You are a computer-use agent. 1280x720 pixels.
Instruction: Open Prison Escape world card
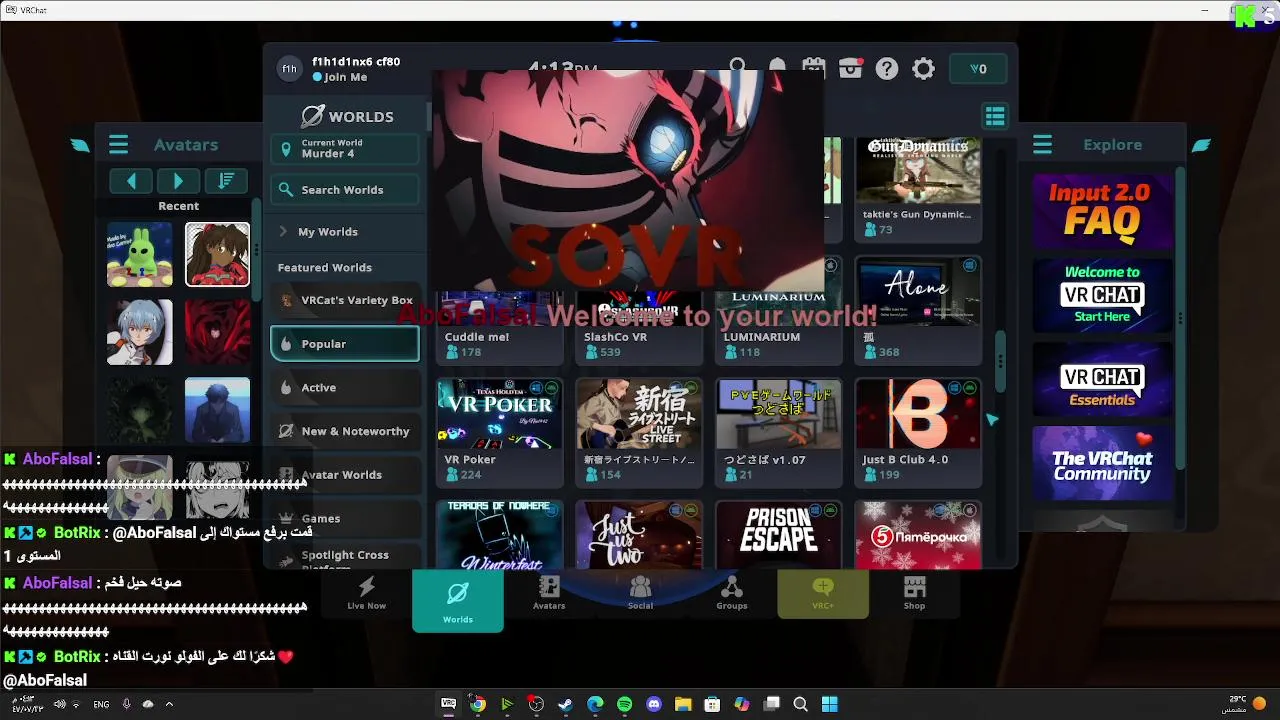(x=778, y=535)
